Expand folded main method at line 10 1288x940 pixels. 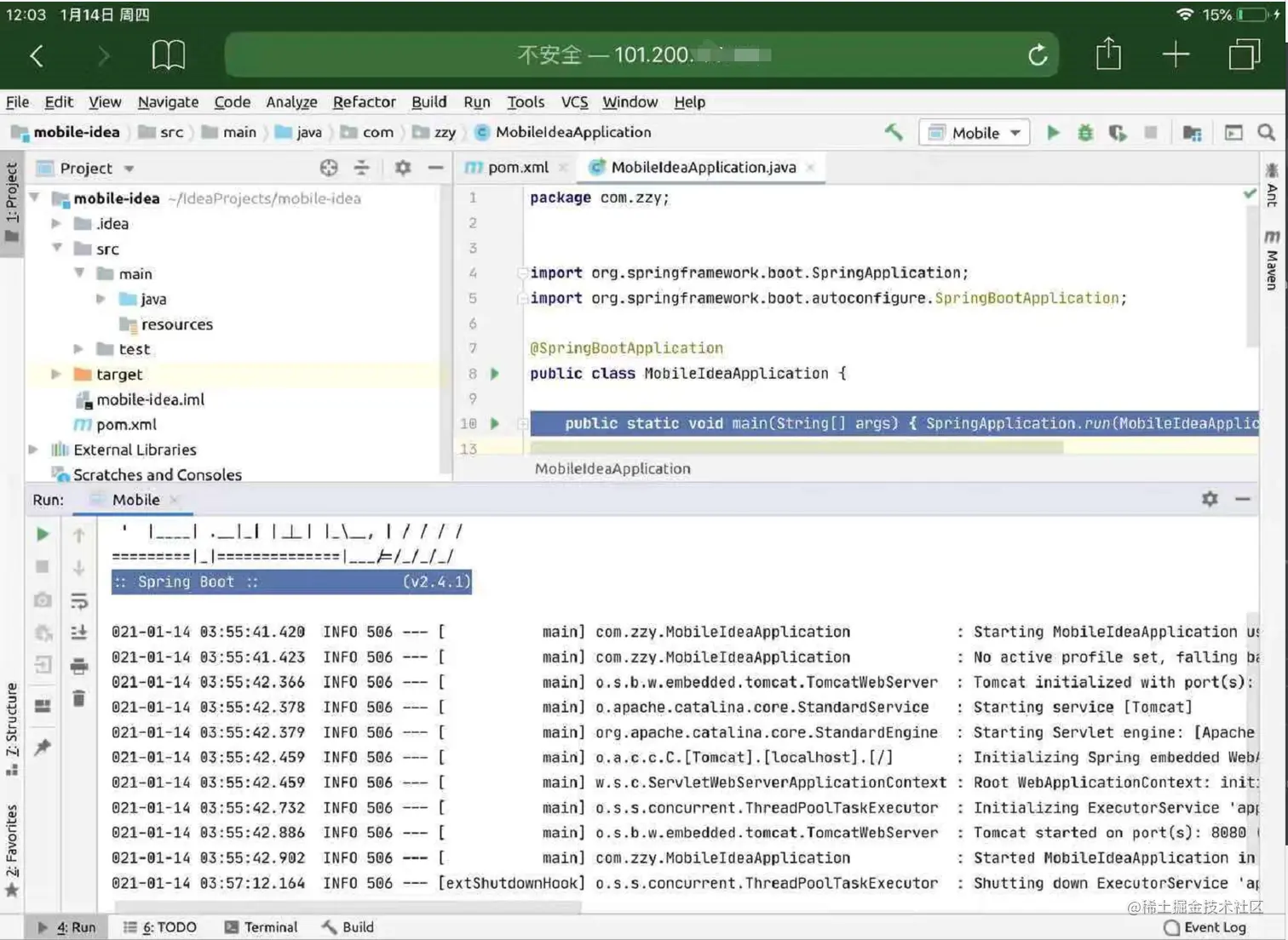coord(523,423)
